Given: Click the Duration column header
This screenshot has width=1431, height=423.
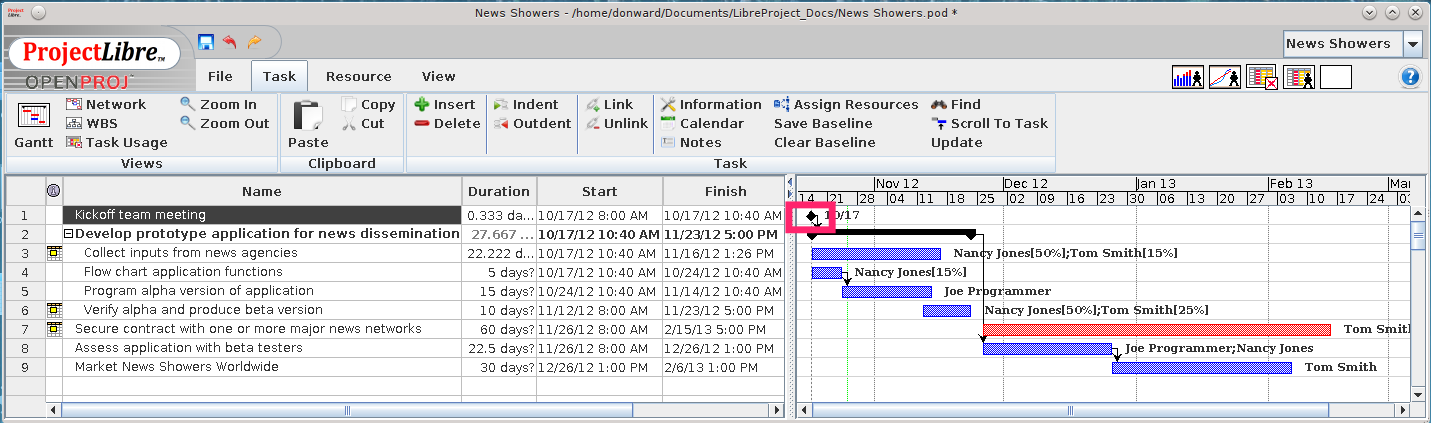Looking at the screenshot, I should (499, 191).
